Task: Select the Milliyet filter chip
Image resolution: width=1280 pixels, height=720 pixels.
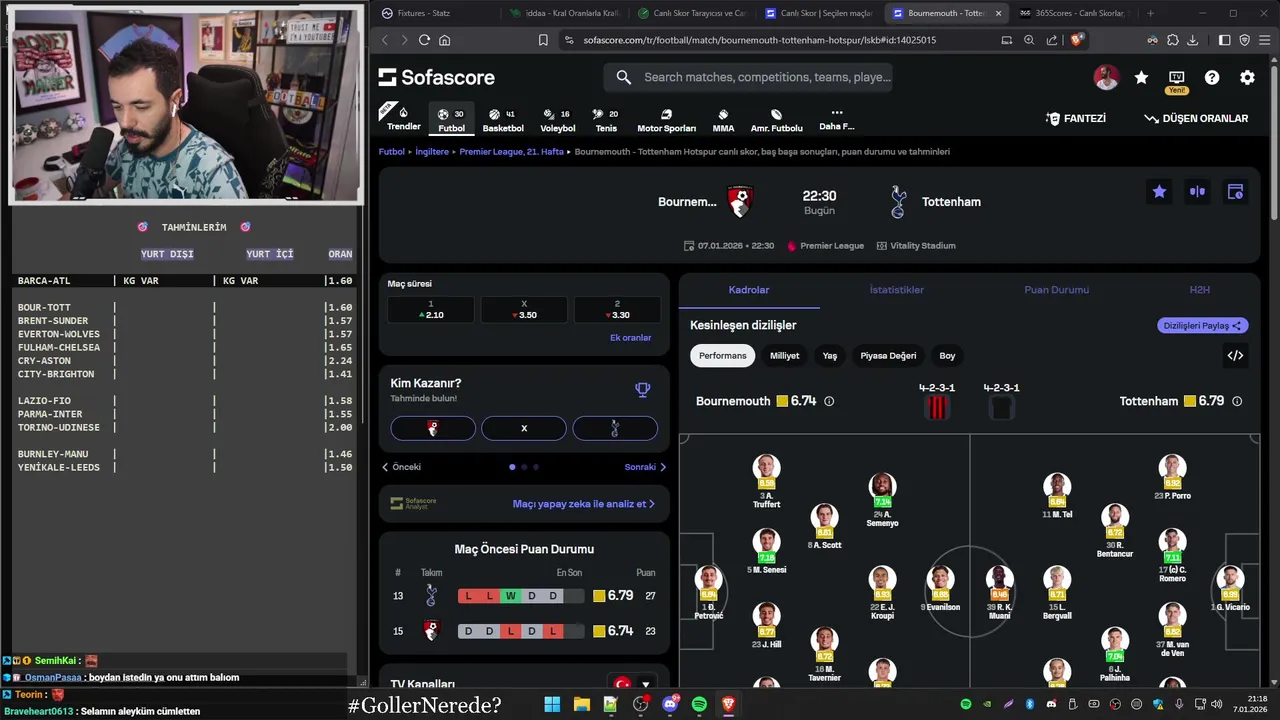Action: click(784, 355)
